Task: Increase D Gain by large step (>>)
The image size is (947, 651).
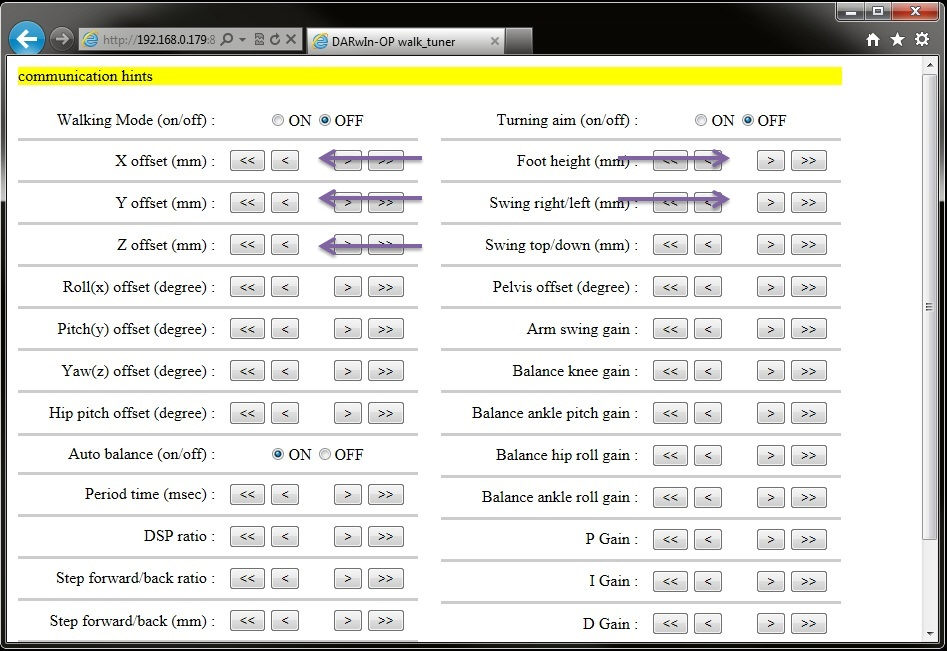Action: [x=809, y=623]
